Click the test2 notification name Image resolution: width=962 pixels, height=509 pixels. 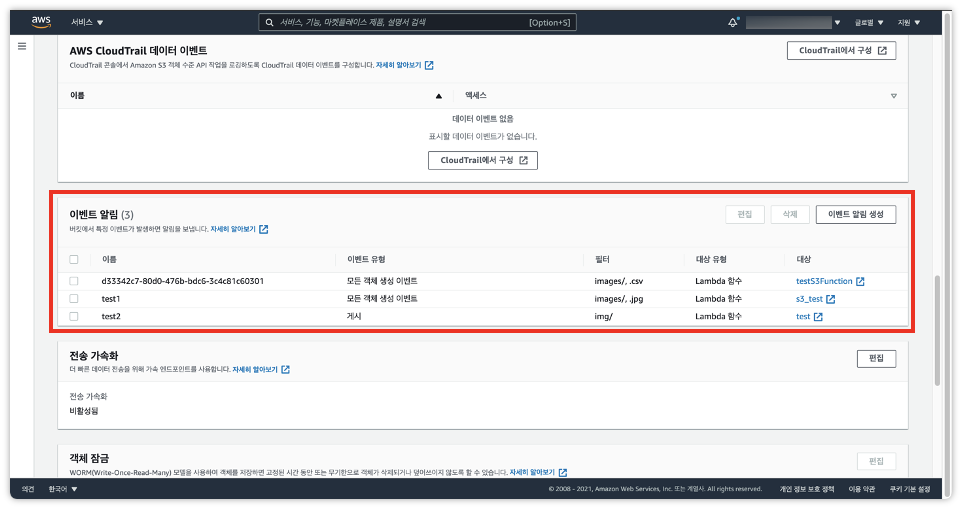tap(111, 317)
